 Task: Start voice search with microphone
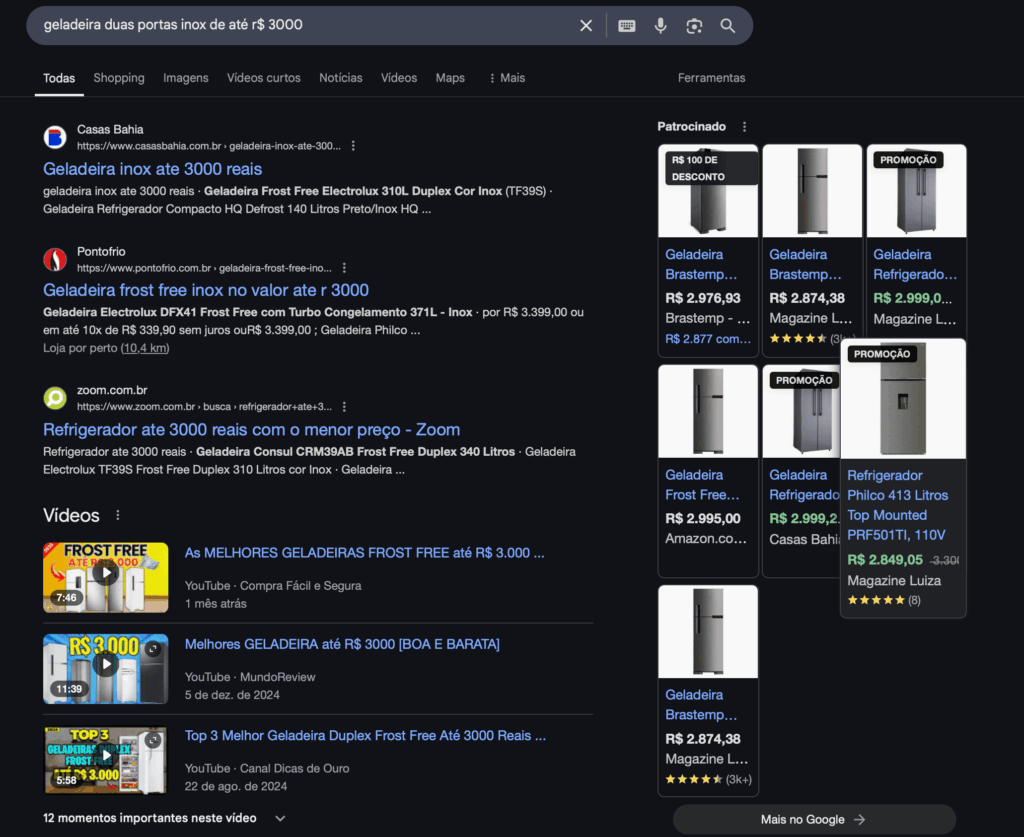tap(660, 26)
